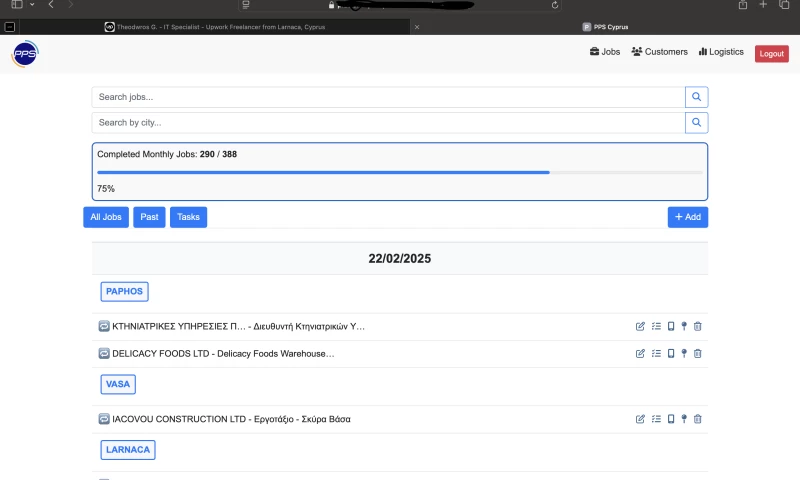The height and width of the screenshot is (480, 800).
Task: Reload the page with the refresh icon
Action: click(555, 5)
